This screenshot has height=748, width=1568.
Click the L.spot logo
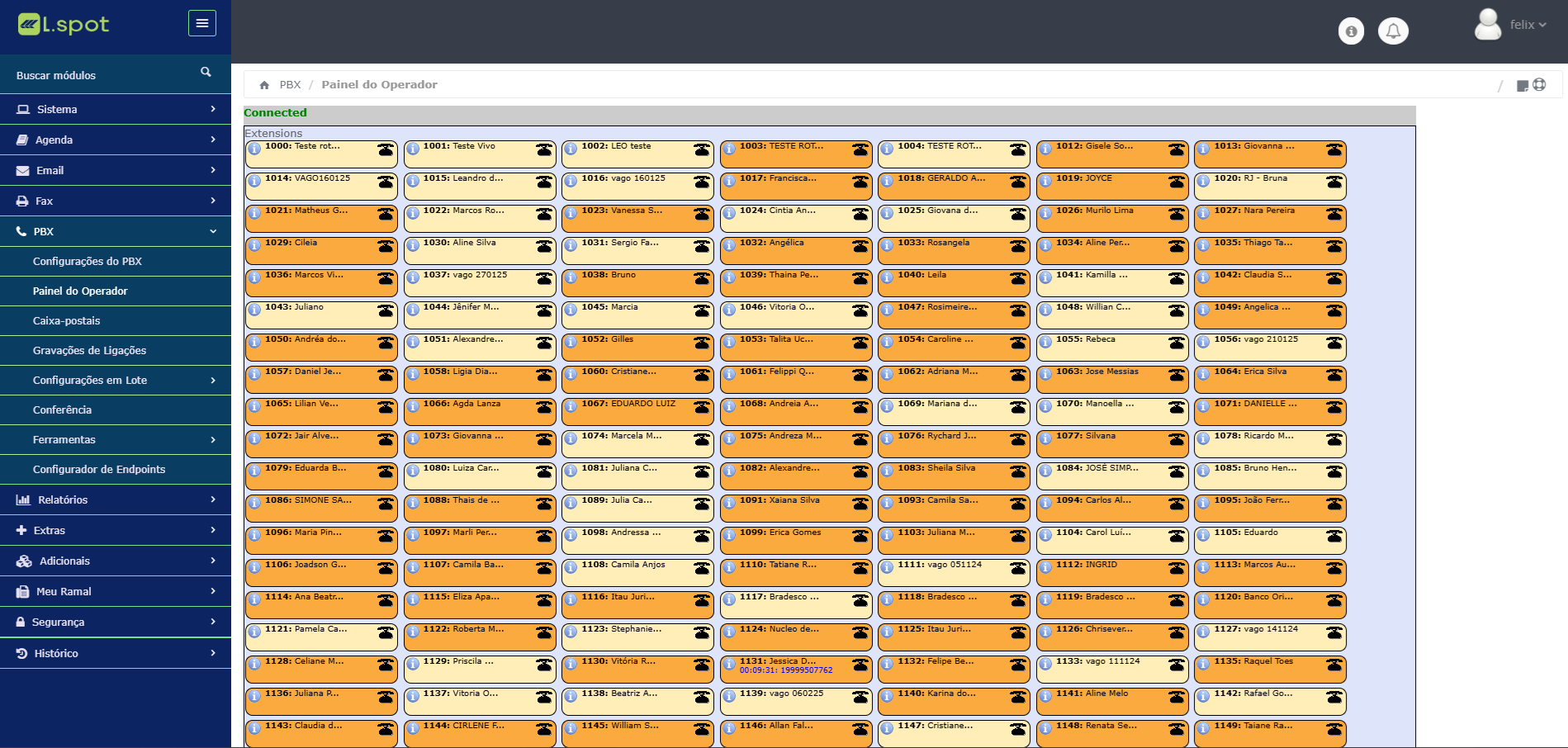(x=64, y=25)
